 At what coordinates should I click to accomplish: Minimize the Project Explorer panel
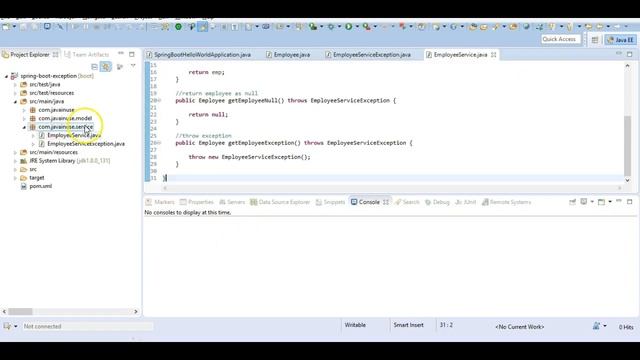[x=121, y=54]
